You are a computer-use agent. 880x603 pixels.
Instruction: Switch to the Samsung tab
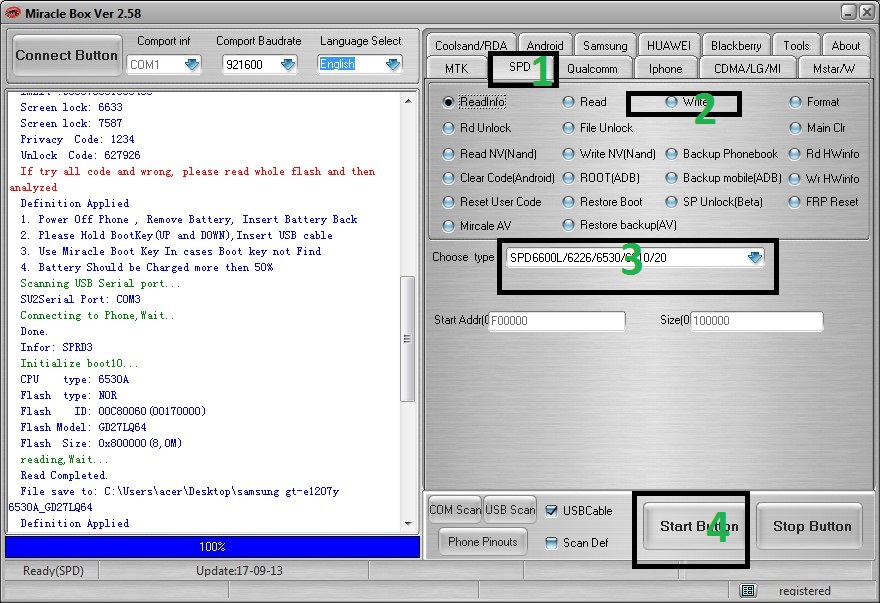click(605, 46)
